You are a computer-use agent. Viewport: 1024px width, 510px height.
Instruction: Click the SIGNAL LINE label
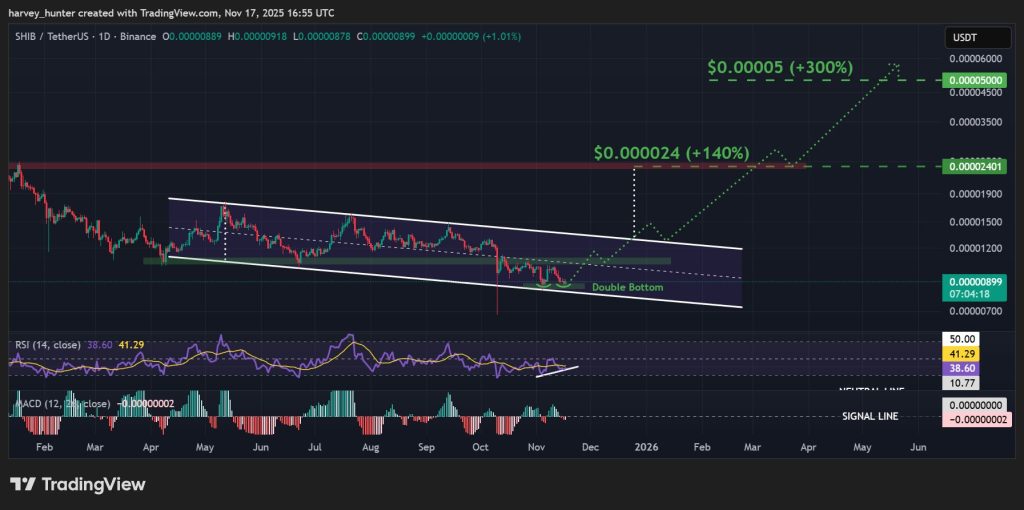coord(868,416)
